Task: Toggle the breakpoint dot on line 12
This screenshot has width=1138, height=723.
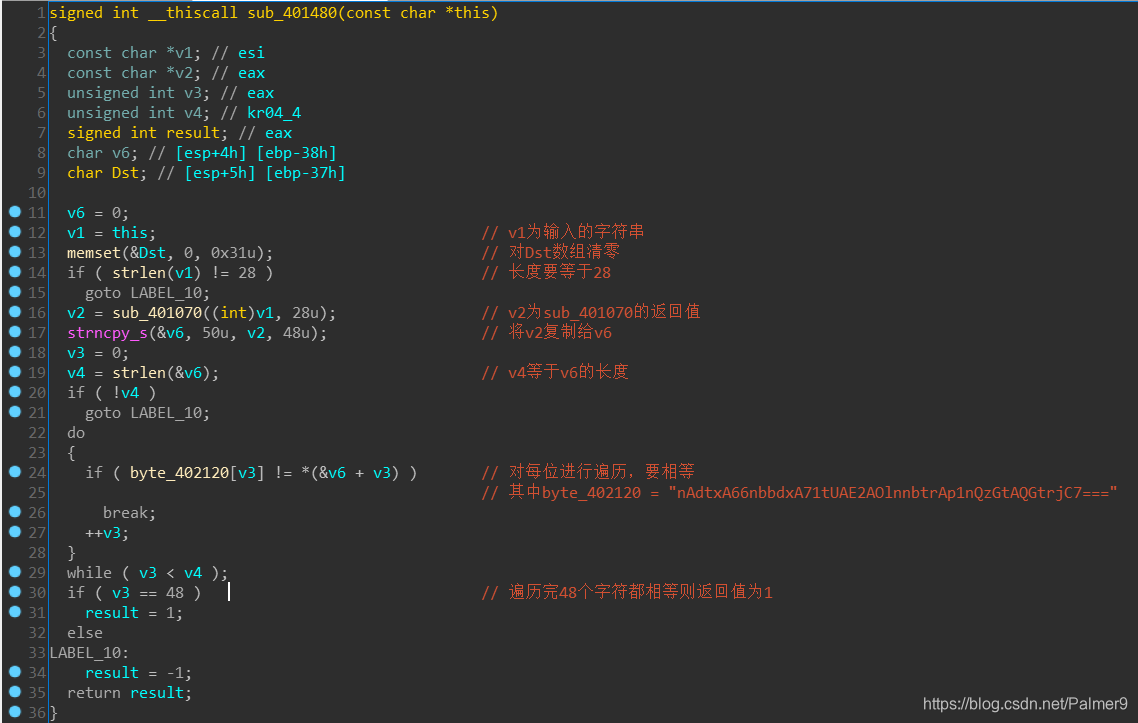Action: tap(15, 232)
